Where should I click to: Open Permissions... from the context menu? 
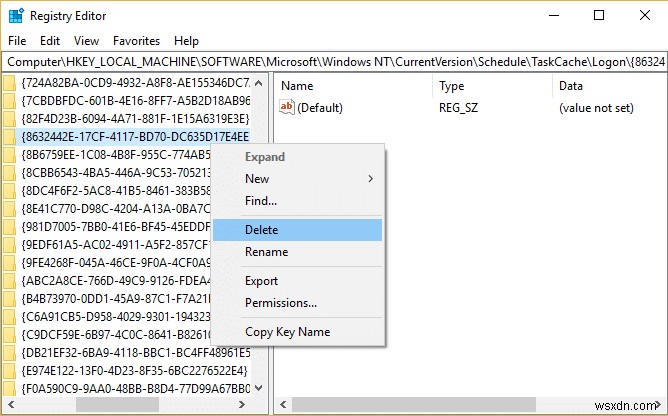coord(298,303)
